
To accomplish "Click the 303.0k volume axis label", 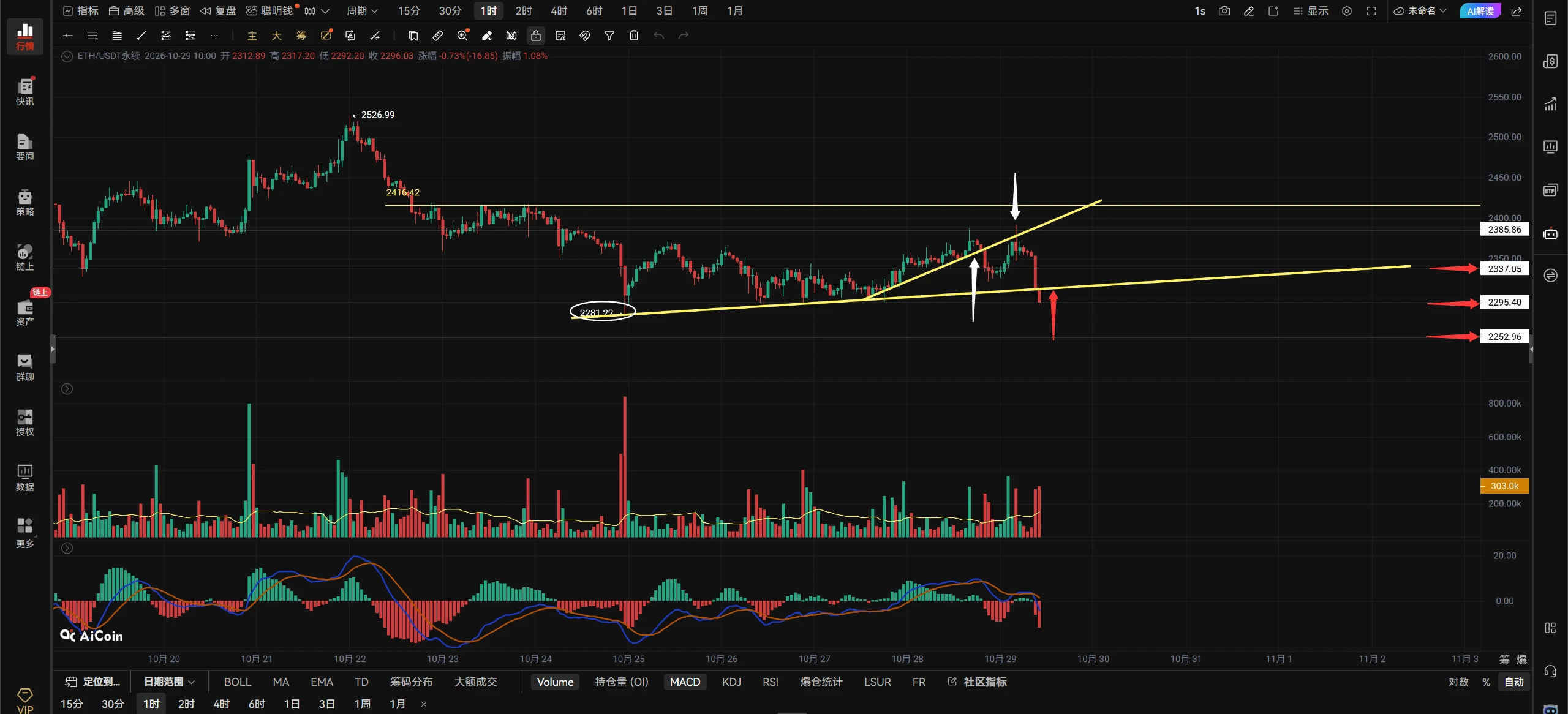I will tap(1504, 486).
